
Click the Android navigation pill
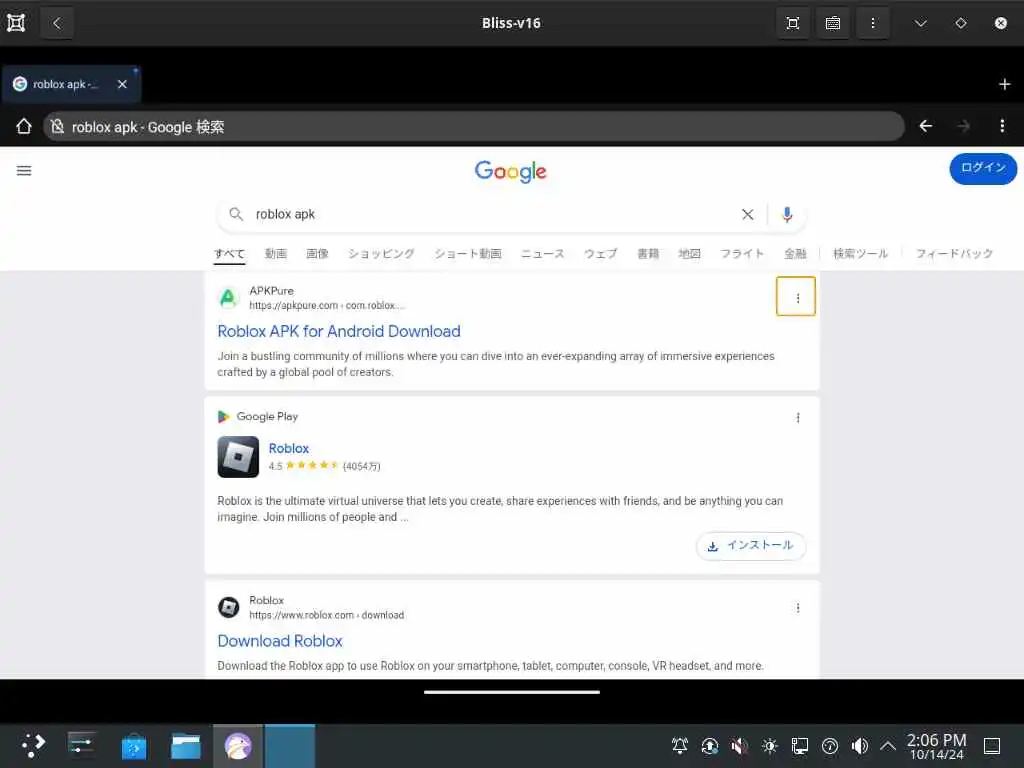511,692
